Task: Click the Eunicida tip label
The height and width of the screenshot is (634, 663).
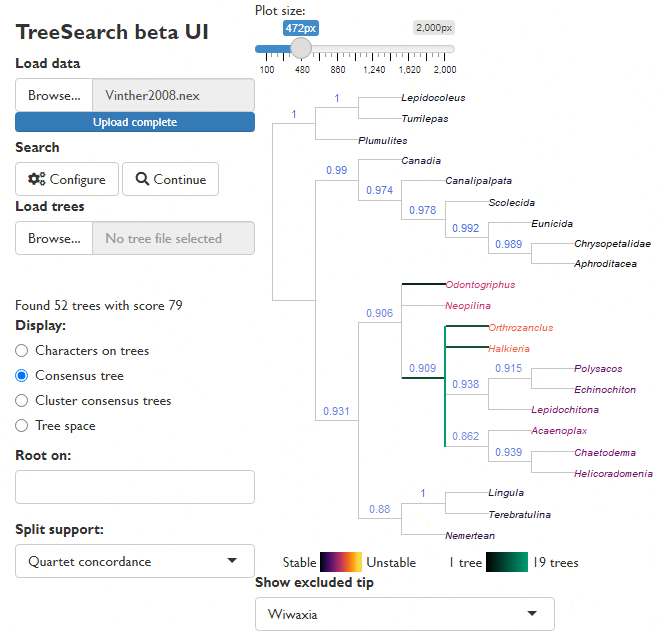Action: [x=552, y=224]
